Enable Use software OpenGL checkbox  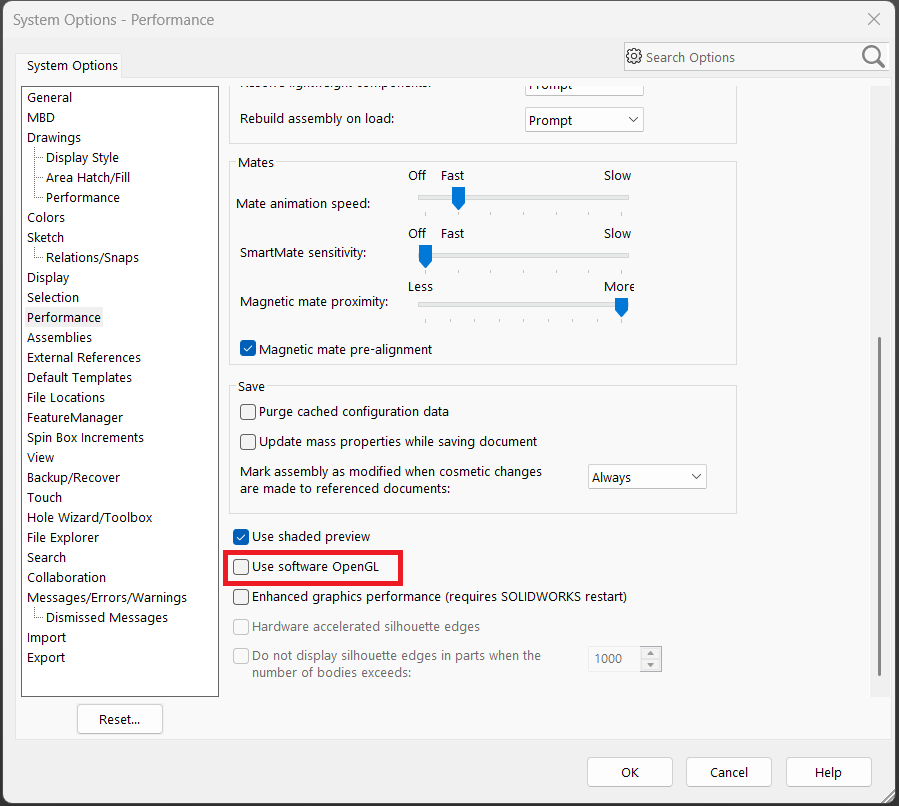tap(241, 567)
